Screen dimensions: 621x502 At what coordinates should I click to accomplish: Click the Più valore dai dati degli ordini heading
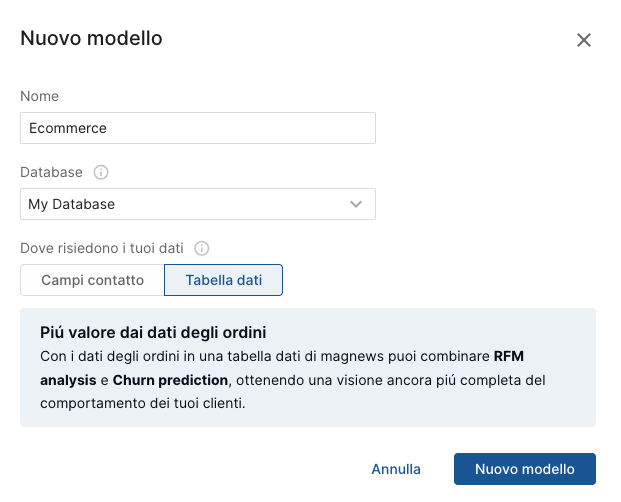[x=153, y=333]
